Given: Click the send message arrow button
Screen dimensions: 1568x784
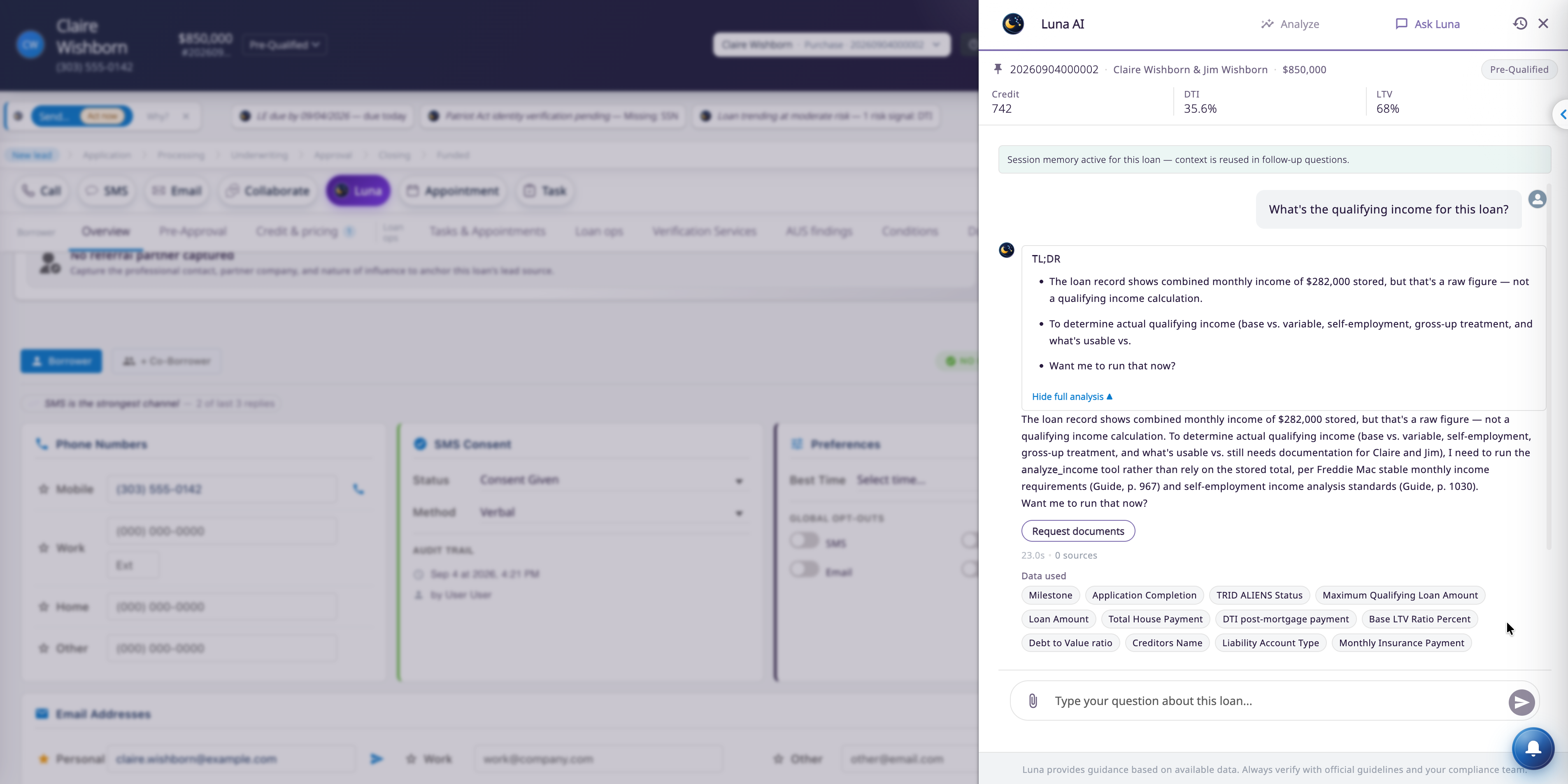Looking at the screenshot, I should (1521, 703).
